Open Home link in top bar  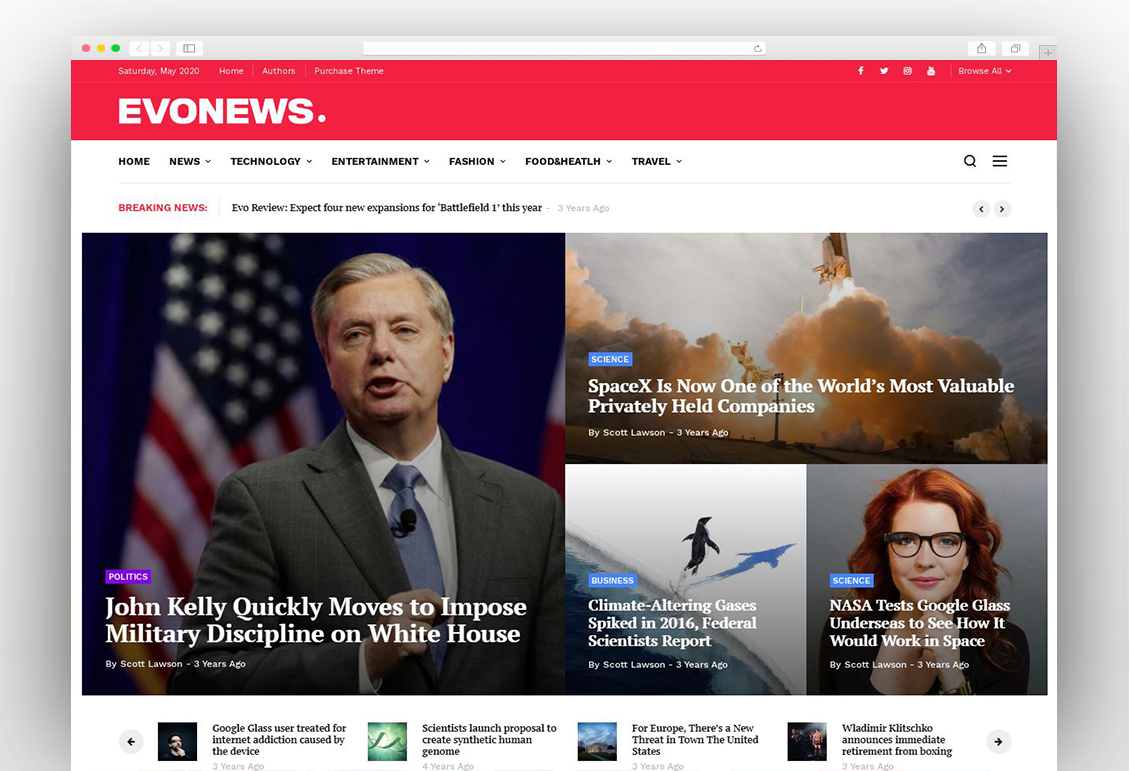(x=231, y=71)
